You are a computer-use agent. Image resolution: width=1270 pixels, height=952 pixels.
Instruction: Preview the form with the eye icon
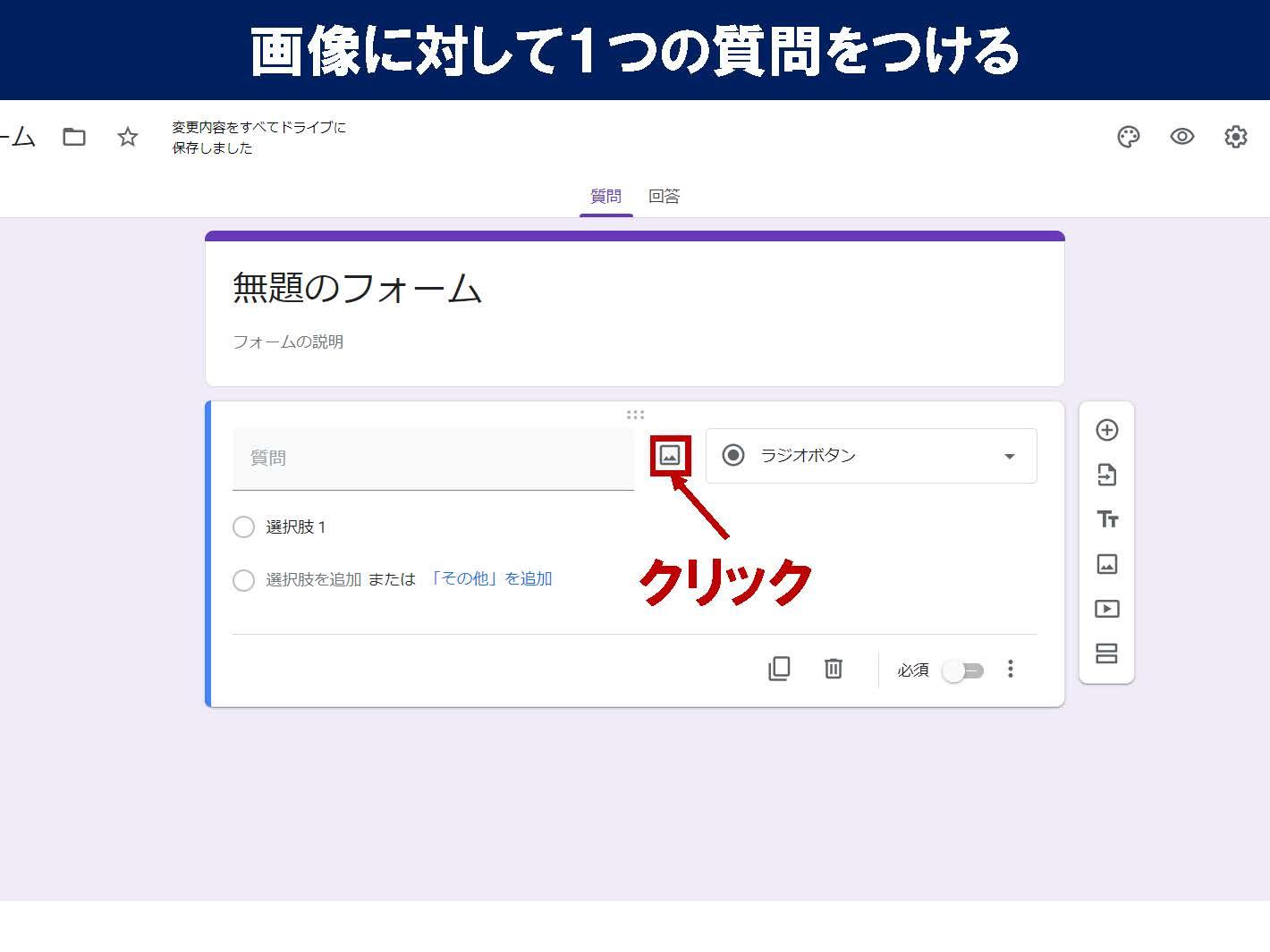click(1182, 137)
